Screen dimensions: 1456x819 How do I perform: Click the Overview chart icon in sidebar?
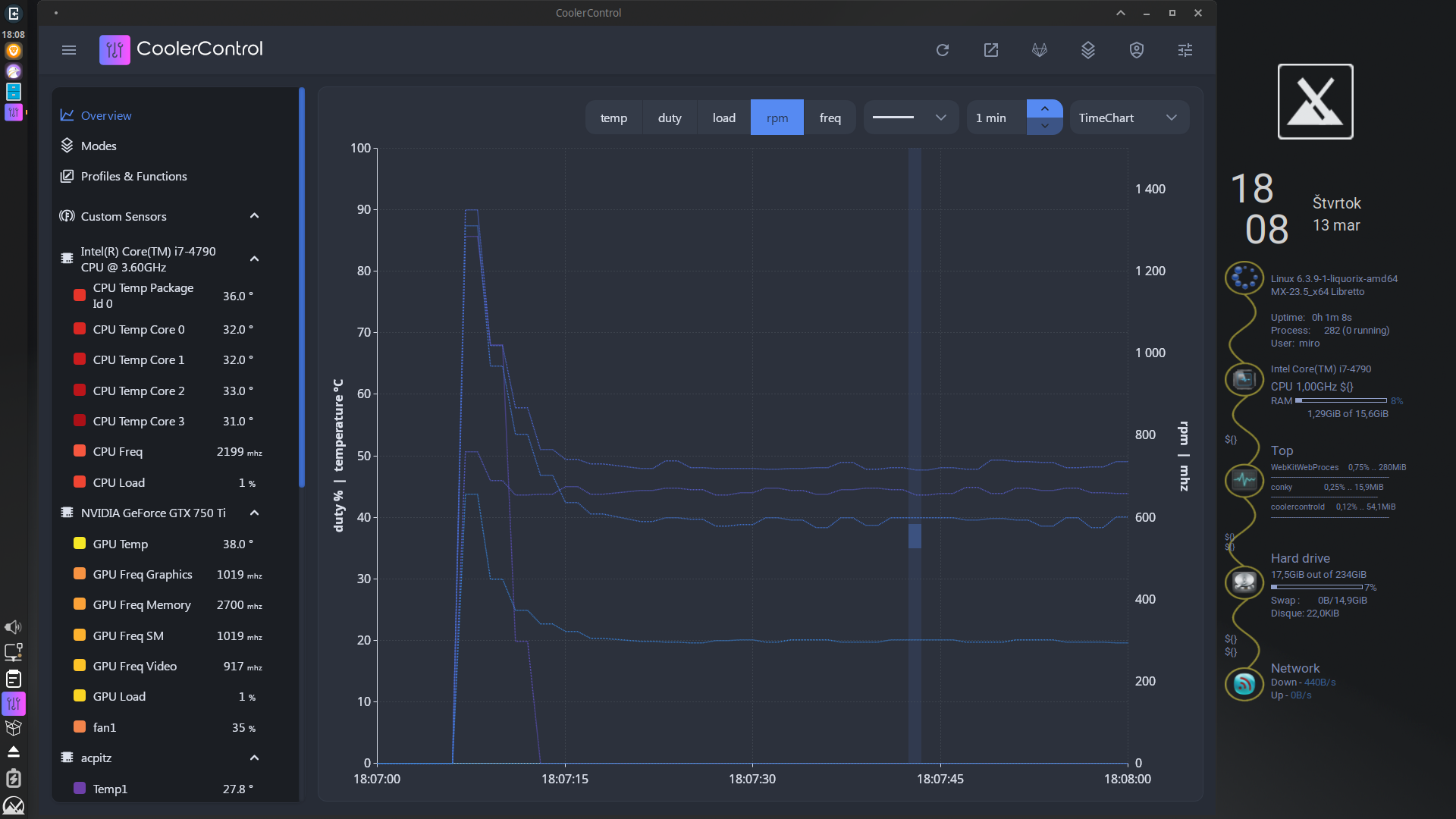(67, 115)
